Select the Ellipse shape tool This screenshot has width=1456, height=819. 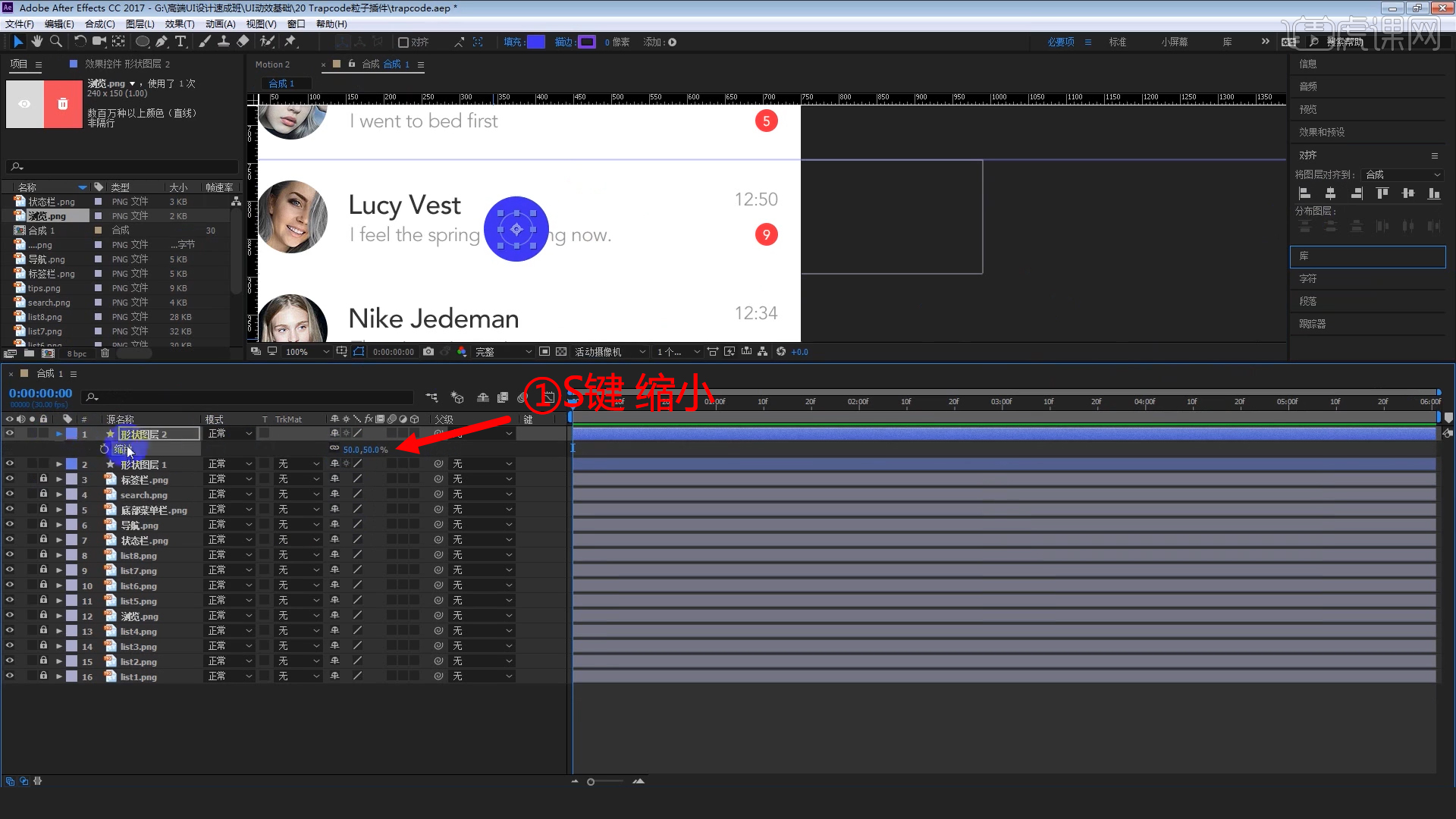(142, 42)
